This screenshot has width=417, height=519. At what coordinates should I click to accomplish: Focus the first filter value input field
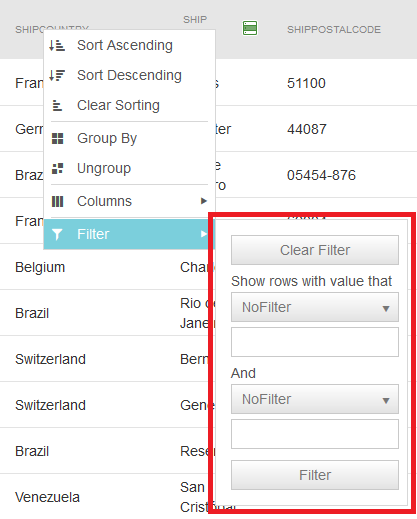pyautogui.click(x=315, y=342)
